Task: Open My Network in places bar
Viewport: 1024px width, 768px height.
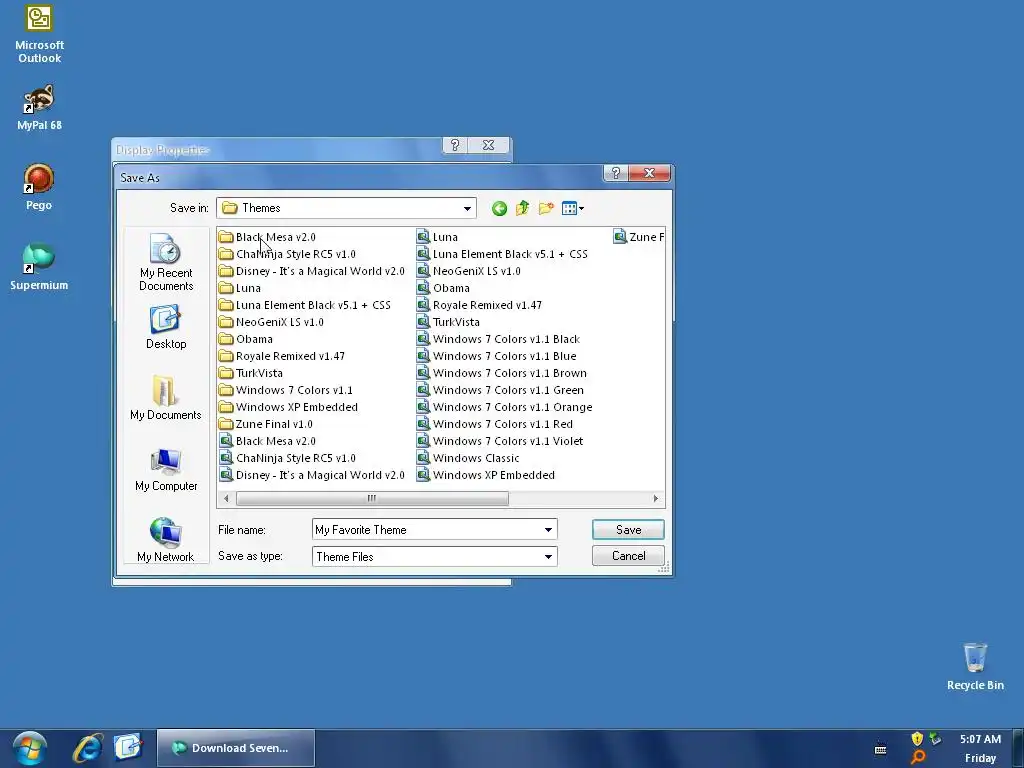Action: coord(166,539)
